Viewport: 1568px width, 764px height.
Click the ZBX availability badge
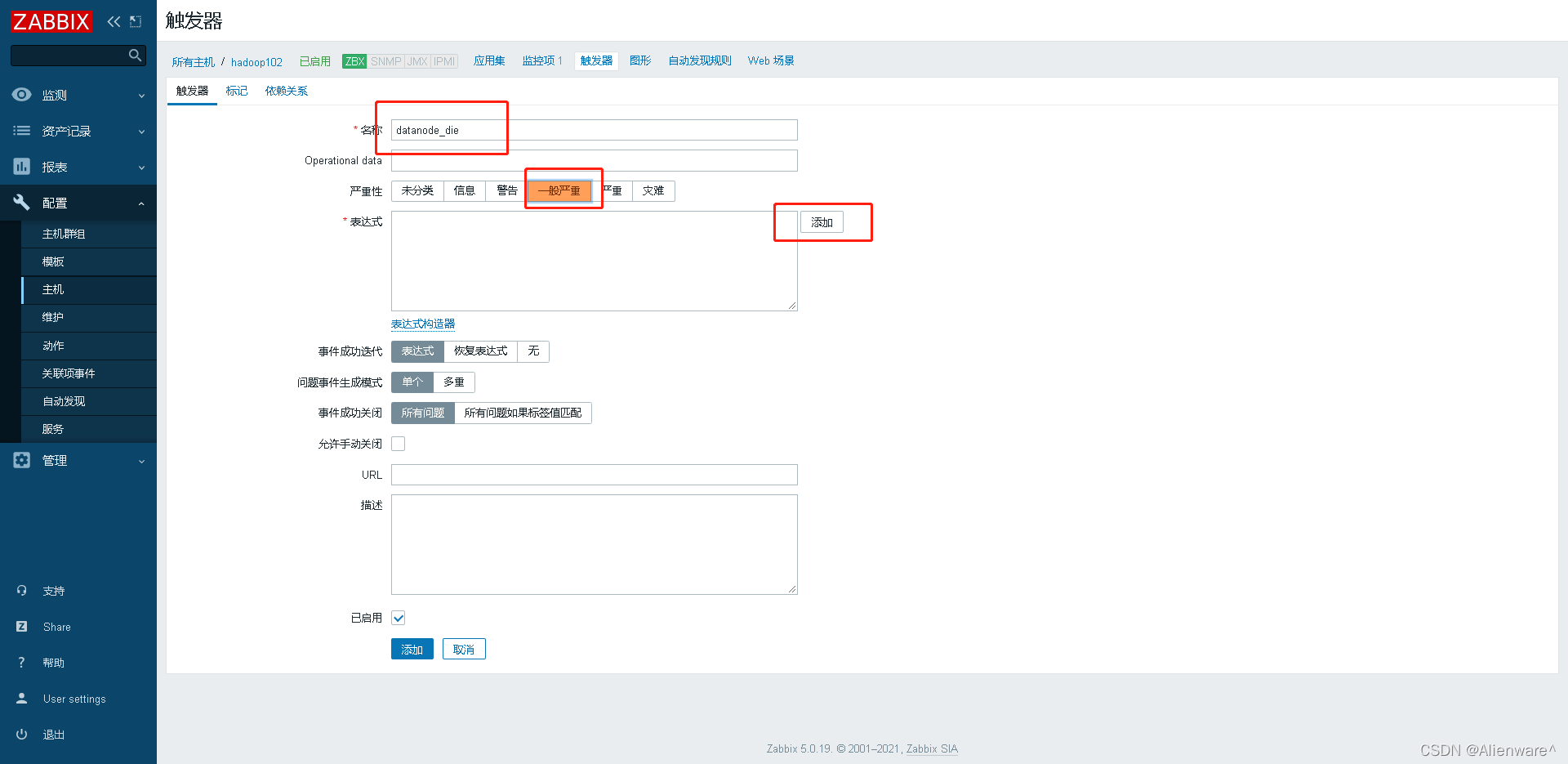coord(354,61)
